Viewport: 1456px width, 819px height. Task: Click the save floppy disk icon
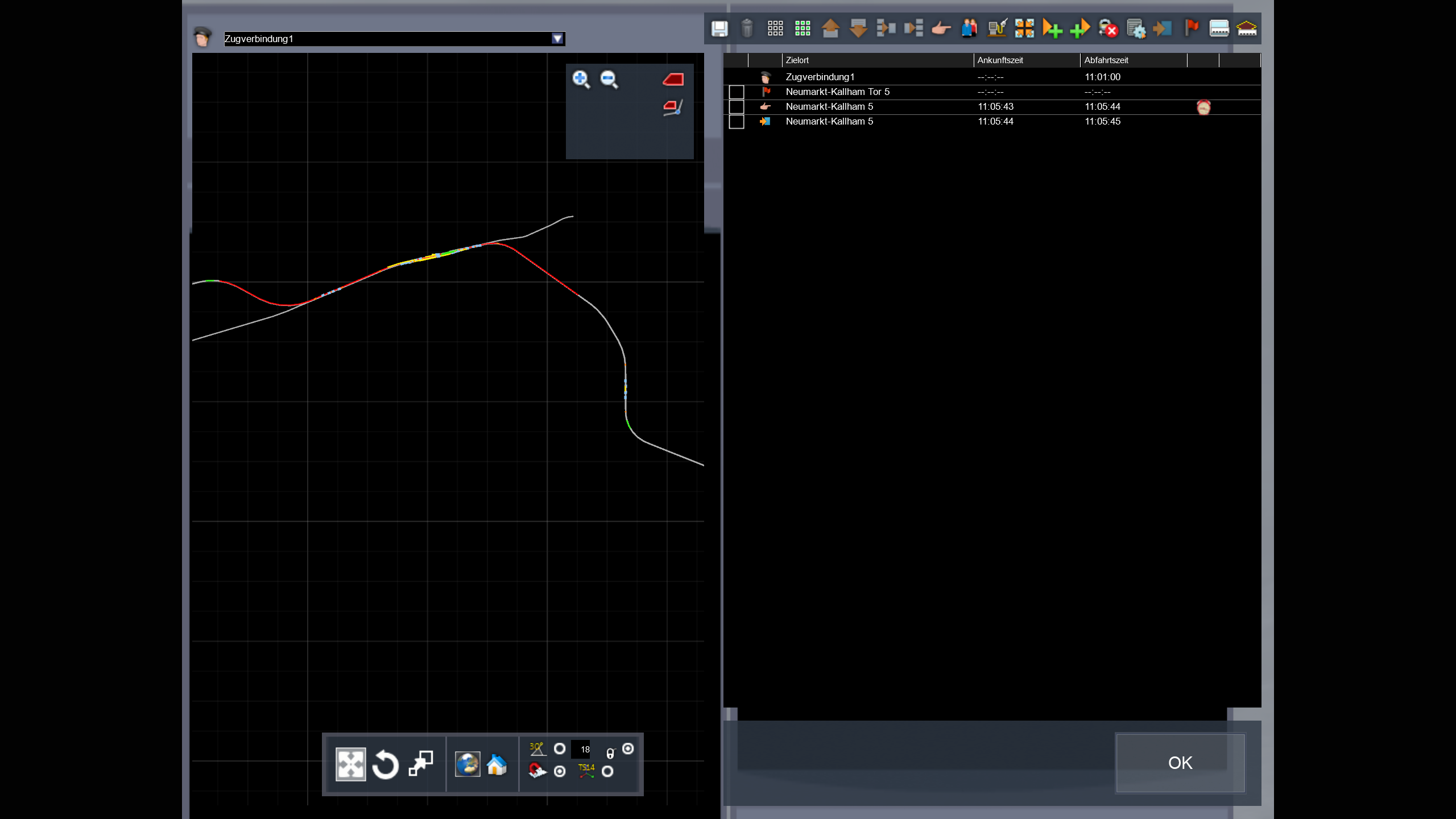coord(719,28)
